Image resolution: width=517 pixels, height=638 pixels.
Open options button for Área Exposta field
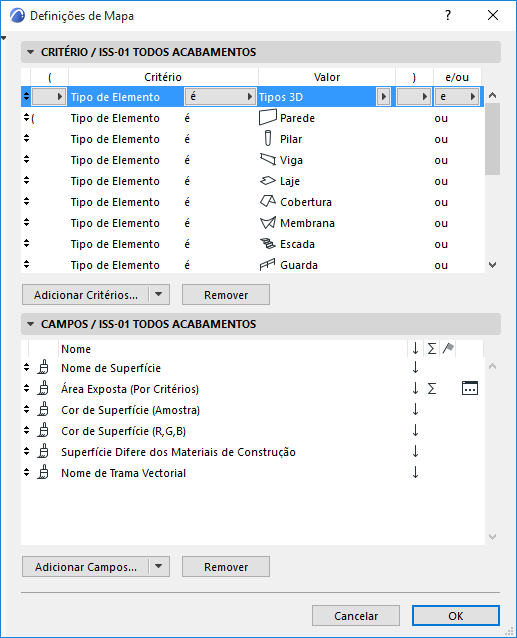pos(470,388)
